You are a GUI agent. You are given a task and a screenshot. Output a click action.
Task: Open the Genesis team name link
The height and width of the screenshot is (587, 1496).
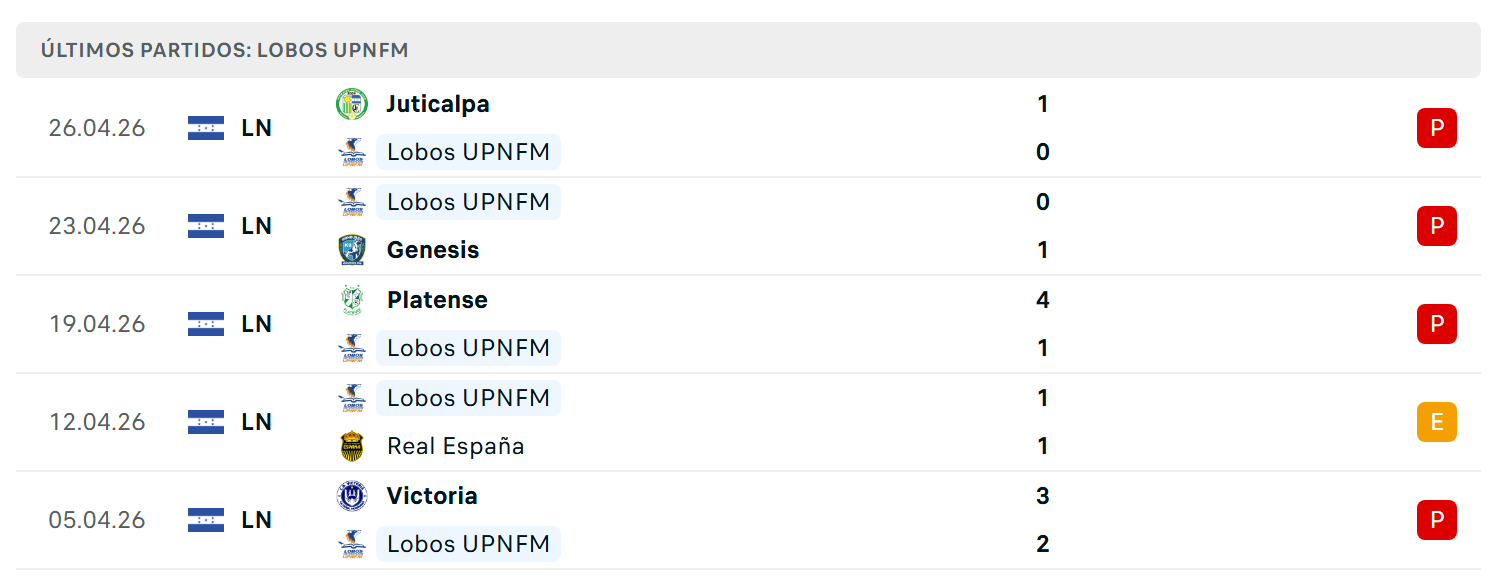coord(433,250)
